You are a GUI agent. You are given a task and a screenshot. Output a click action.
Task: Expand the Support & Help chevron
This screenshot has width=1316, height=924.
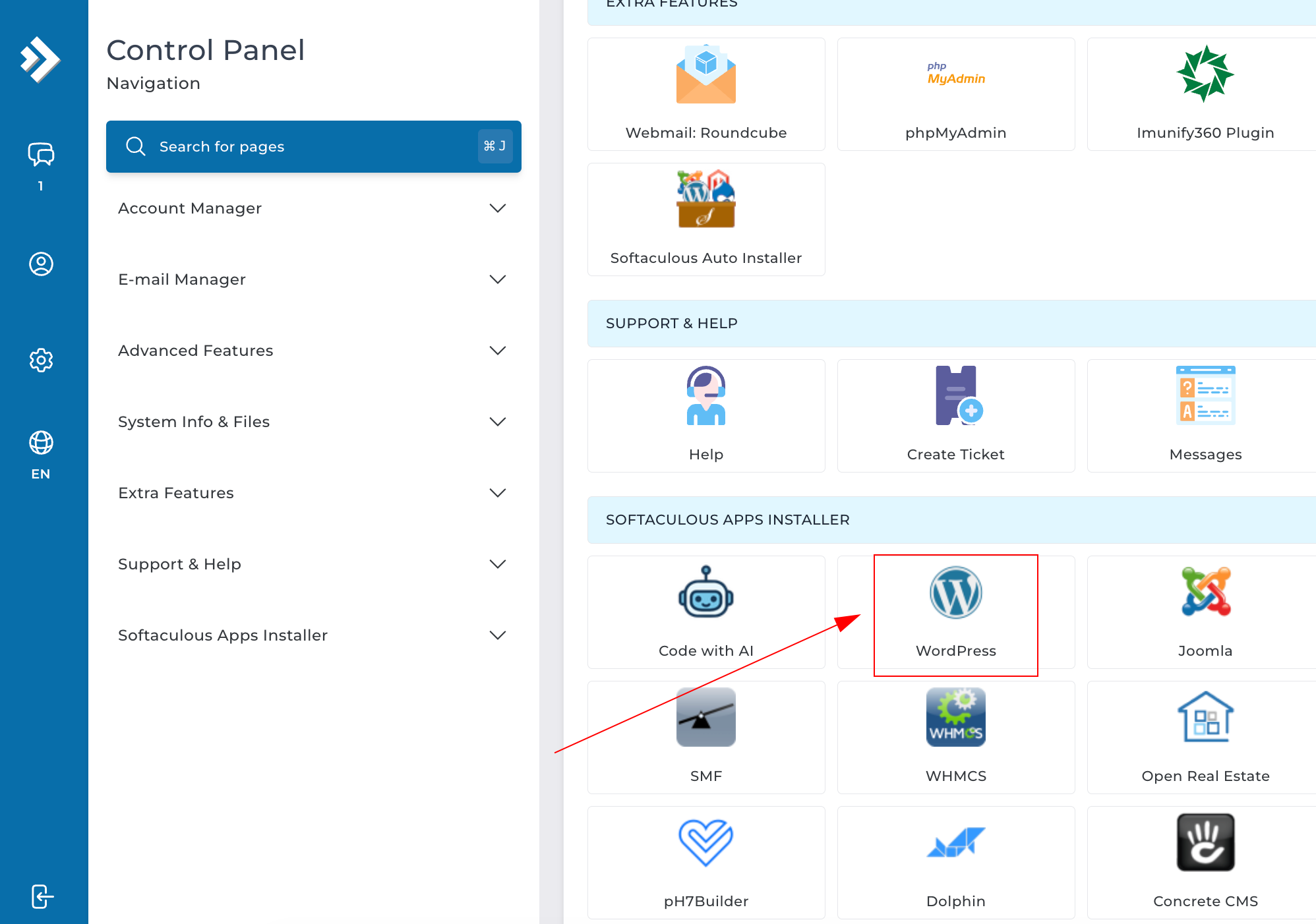[498, 564]
